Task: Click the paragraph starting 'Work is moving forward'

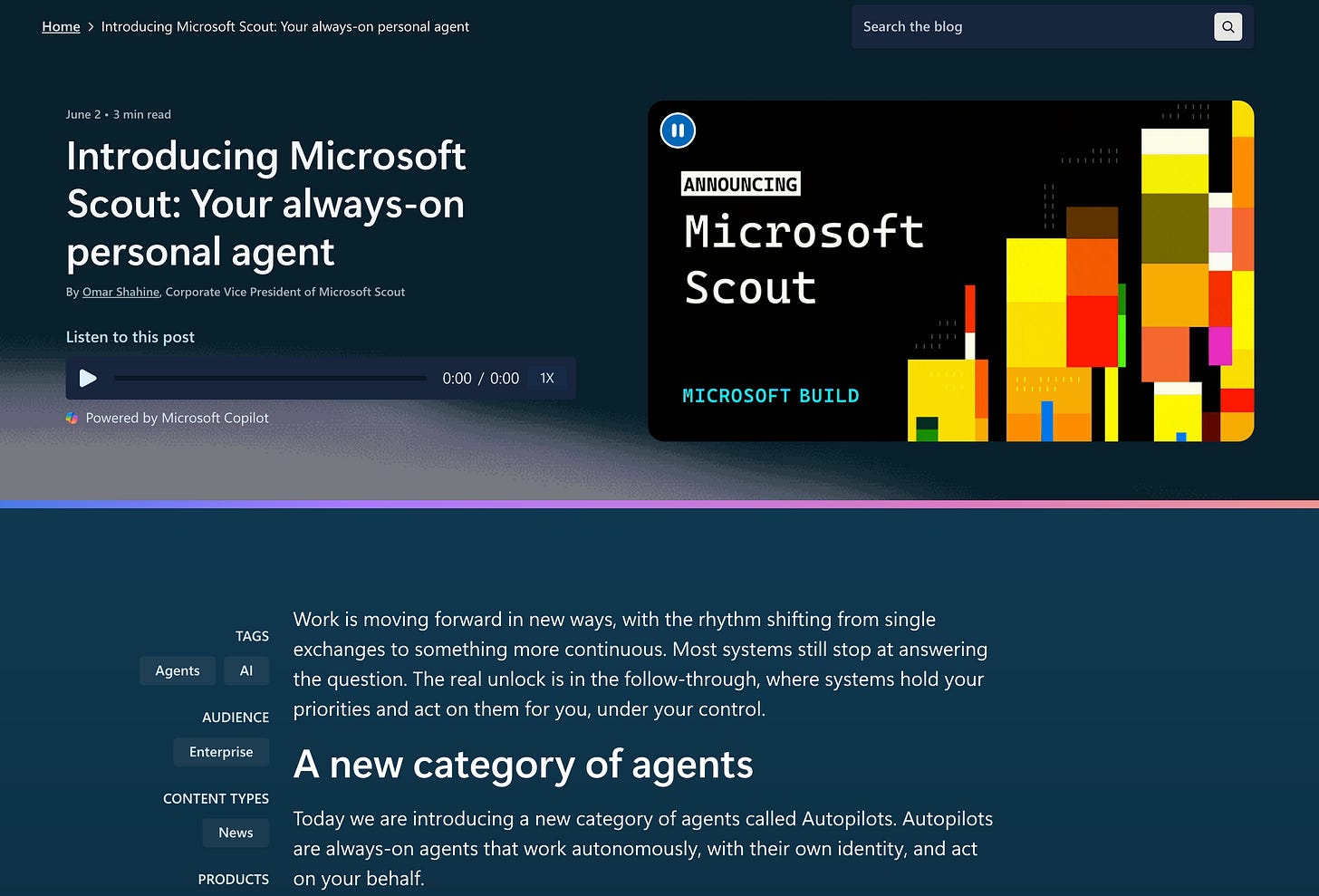Action: (x=640, y=664)
